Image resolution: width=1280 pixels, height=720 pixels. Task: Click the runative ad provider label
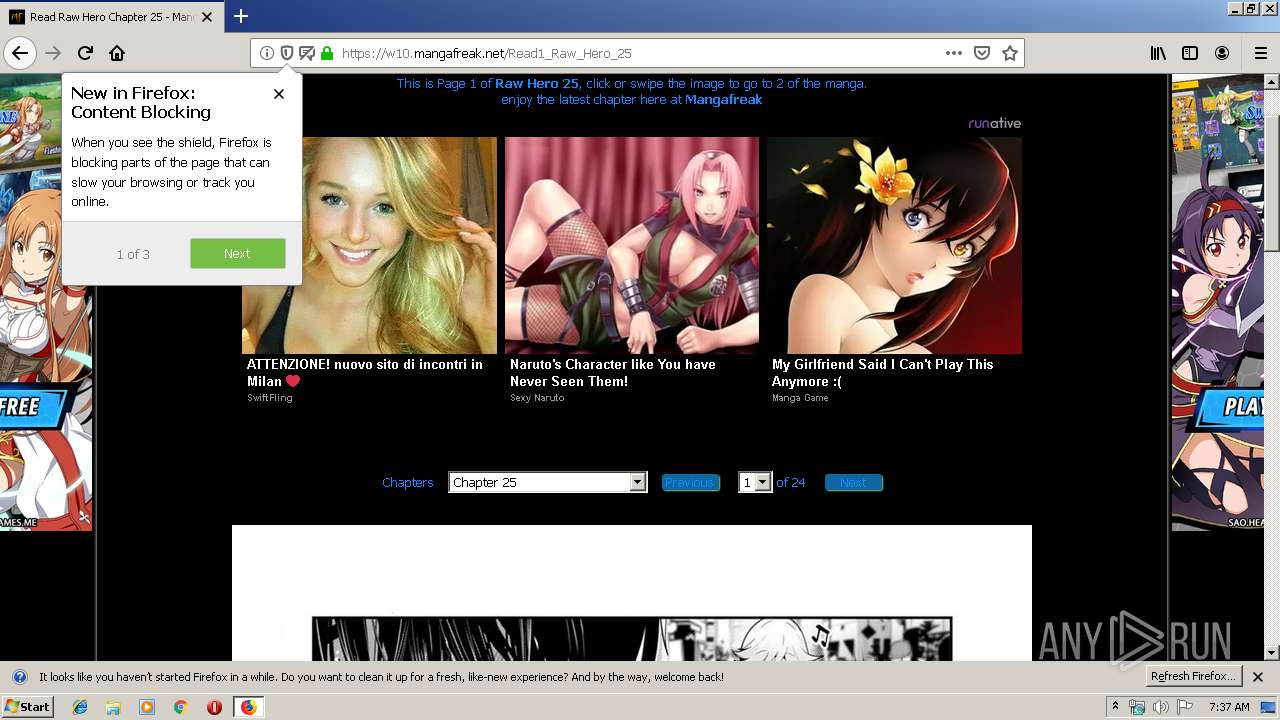click(x=994, y=123)
